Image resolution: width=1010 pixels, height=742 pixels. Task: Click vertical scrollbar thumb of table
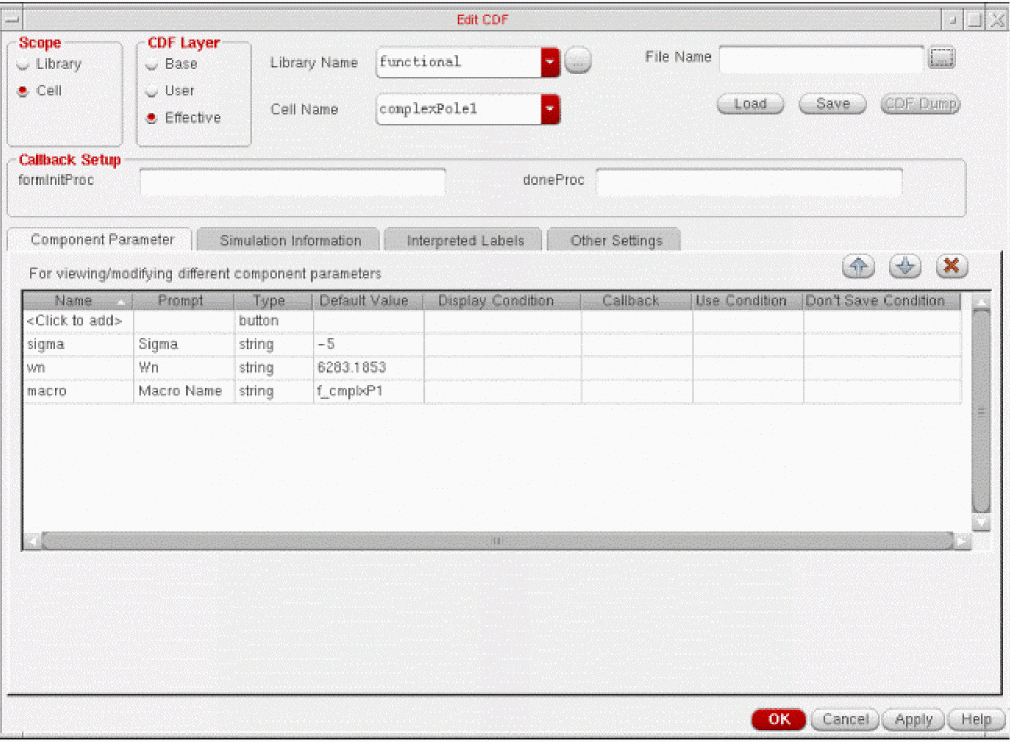[x=981, y=411]
